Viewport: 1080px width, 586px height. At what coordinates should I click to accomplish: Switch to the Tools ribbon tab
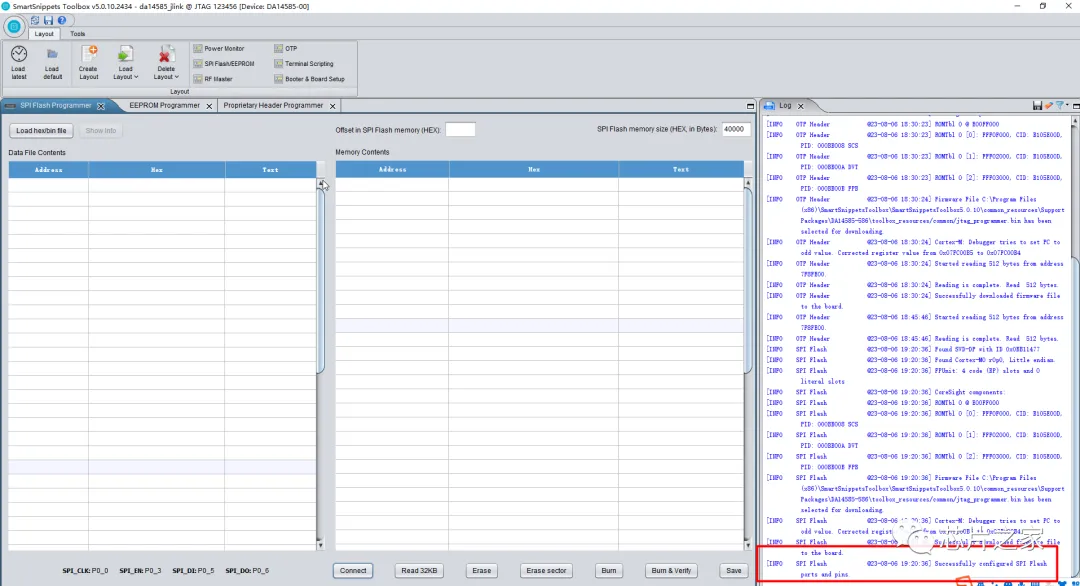(77, 34)
